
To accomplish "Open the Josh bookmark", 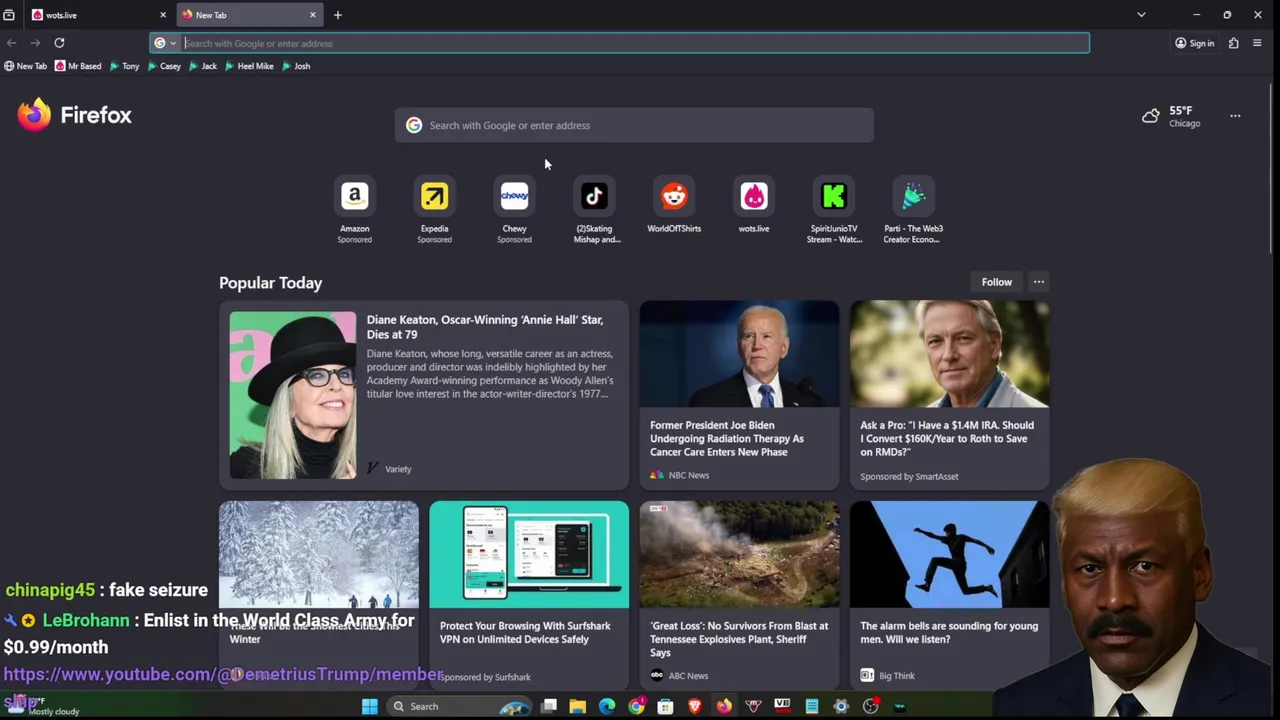I will [295, 66].
